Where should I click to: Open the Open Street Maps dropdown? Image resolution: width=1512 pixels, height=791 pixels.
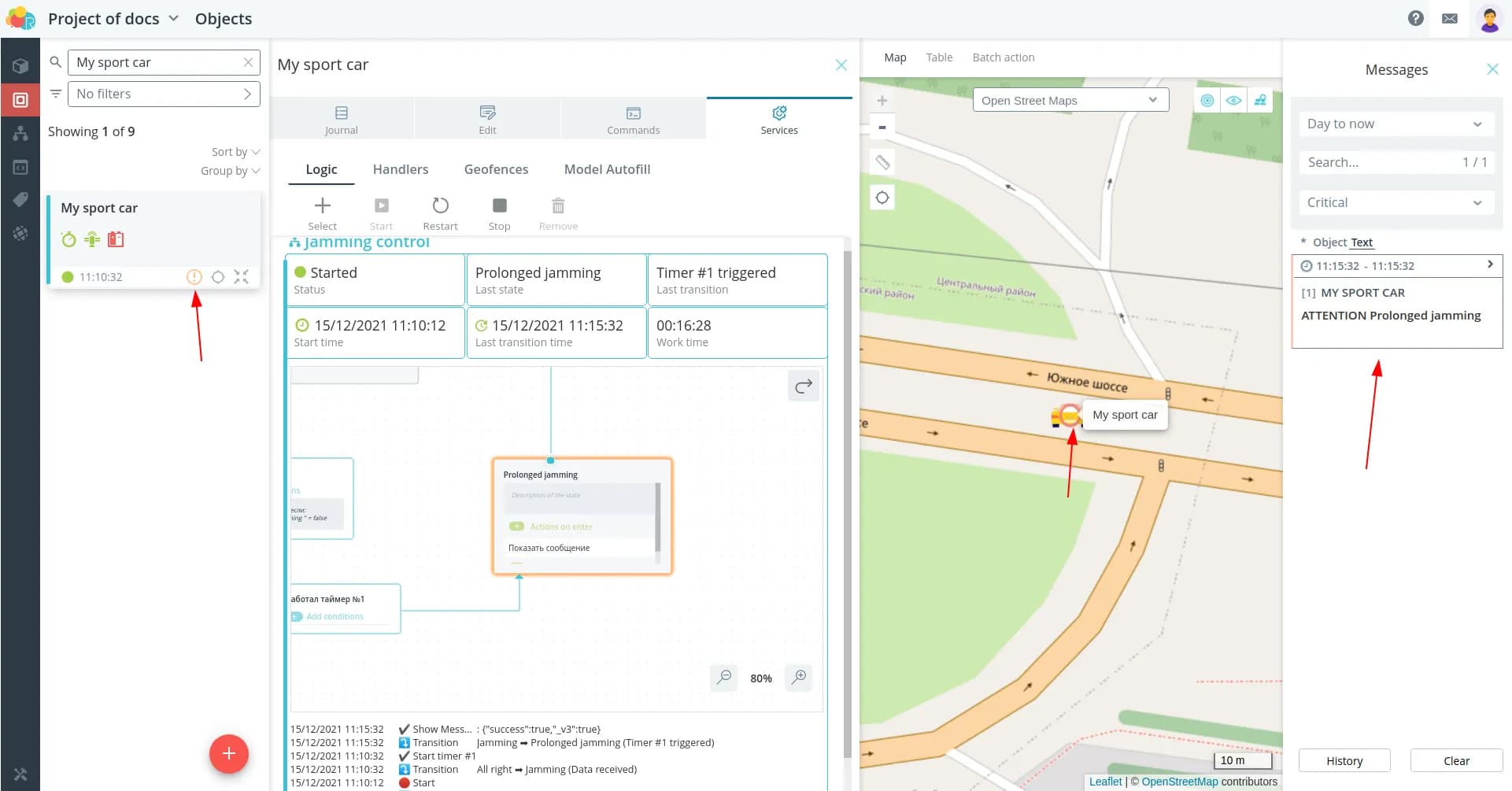(1070, 100)
